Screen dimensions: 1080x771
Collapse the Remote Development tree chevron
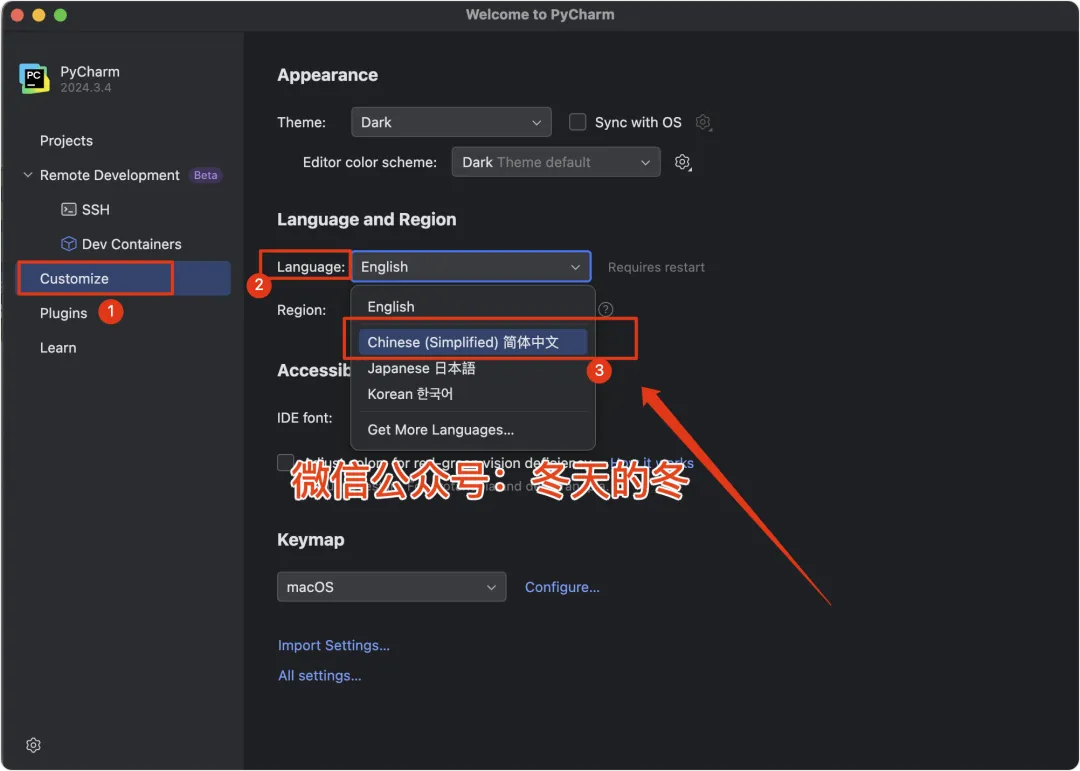(x=28, y=175)
